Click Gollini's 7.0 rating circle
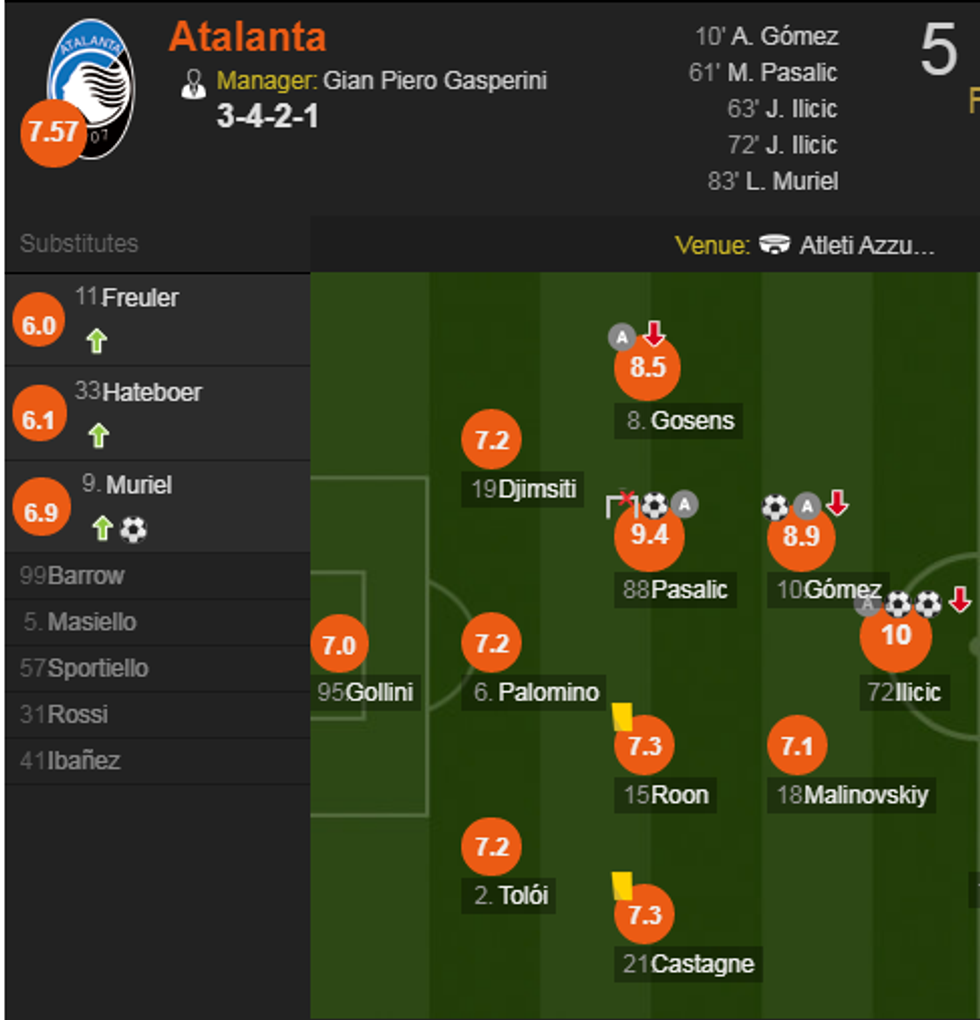The width and height of the screenshot is (980, 1020). pyautogui.click(x=339, y=645)
